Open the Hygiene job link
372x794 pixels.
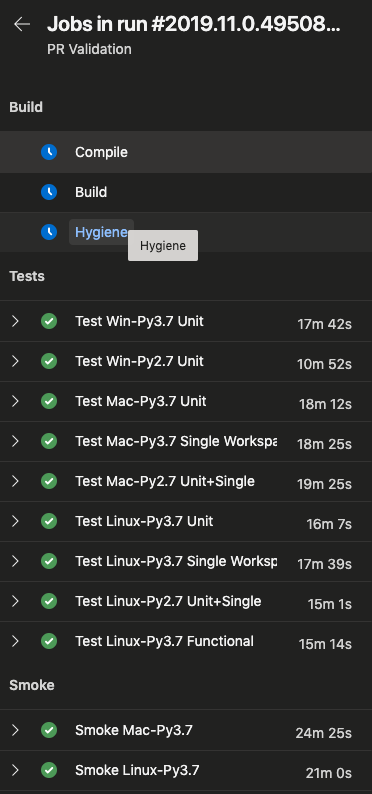pos(101,232)
